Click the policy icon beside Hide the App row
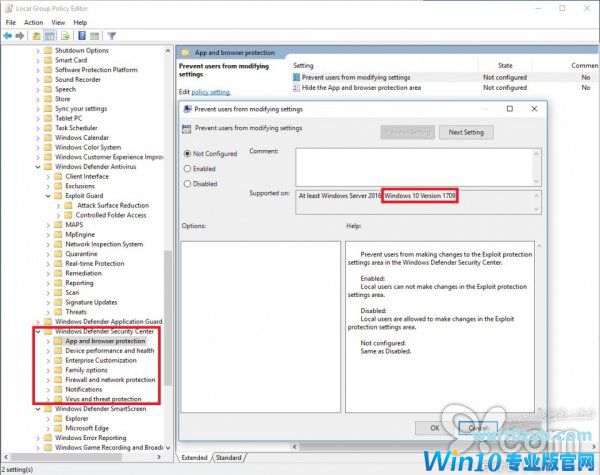This screenshot has height=475, width=600. (296, 88)
